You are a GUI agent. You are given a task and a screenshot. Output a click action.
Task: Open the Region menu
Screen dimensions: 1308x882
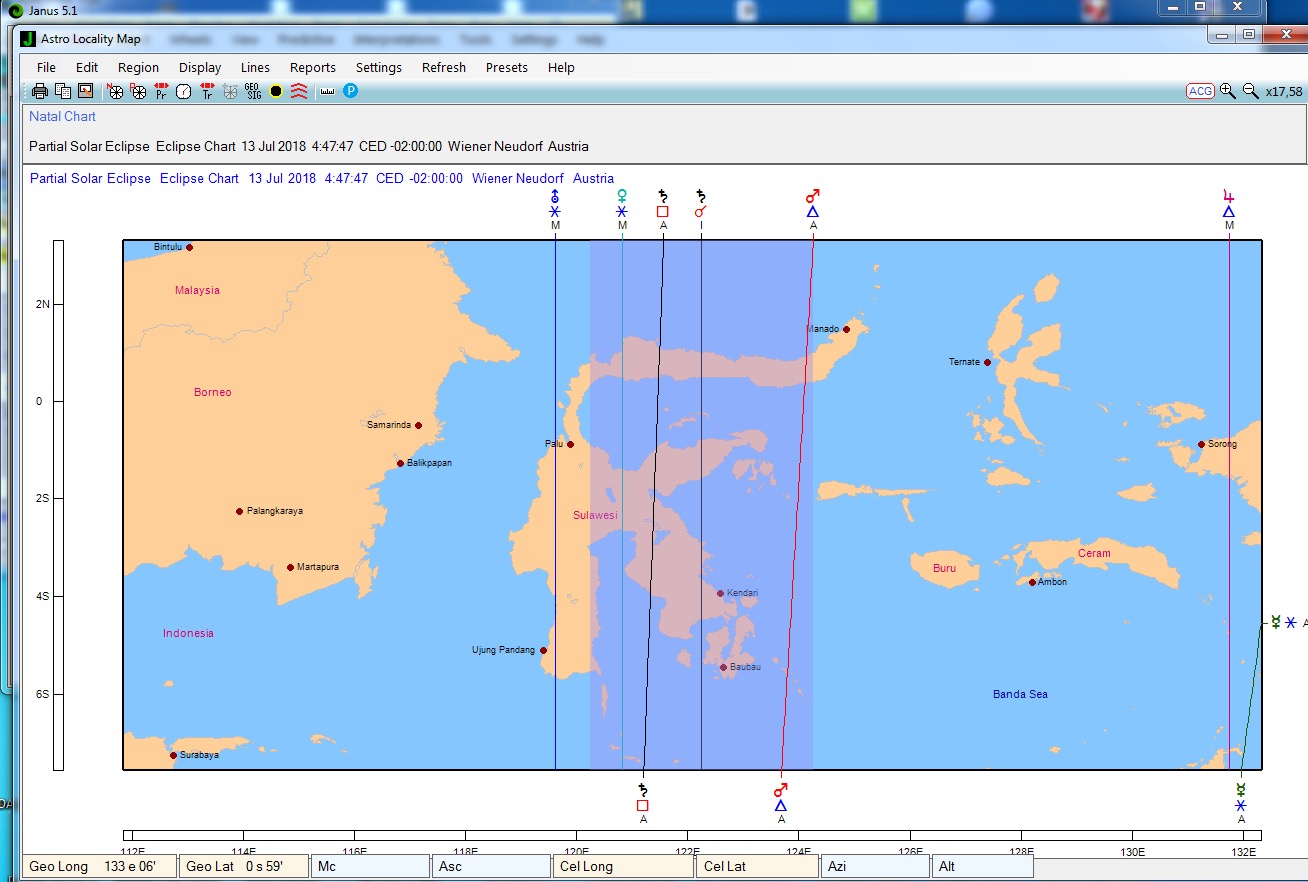coord(138,68)
